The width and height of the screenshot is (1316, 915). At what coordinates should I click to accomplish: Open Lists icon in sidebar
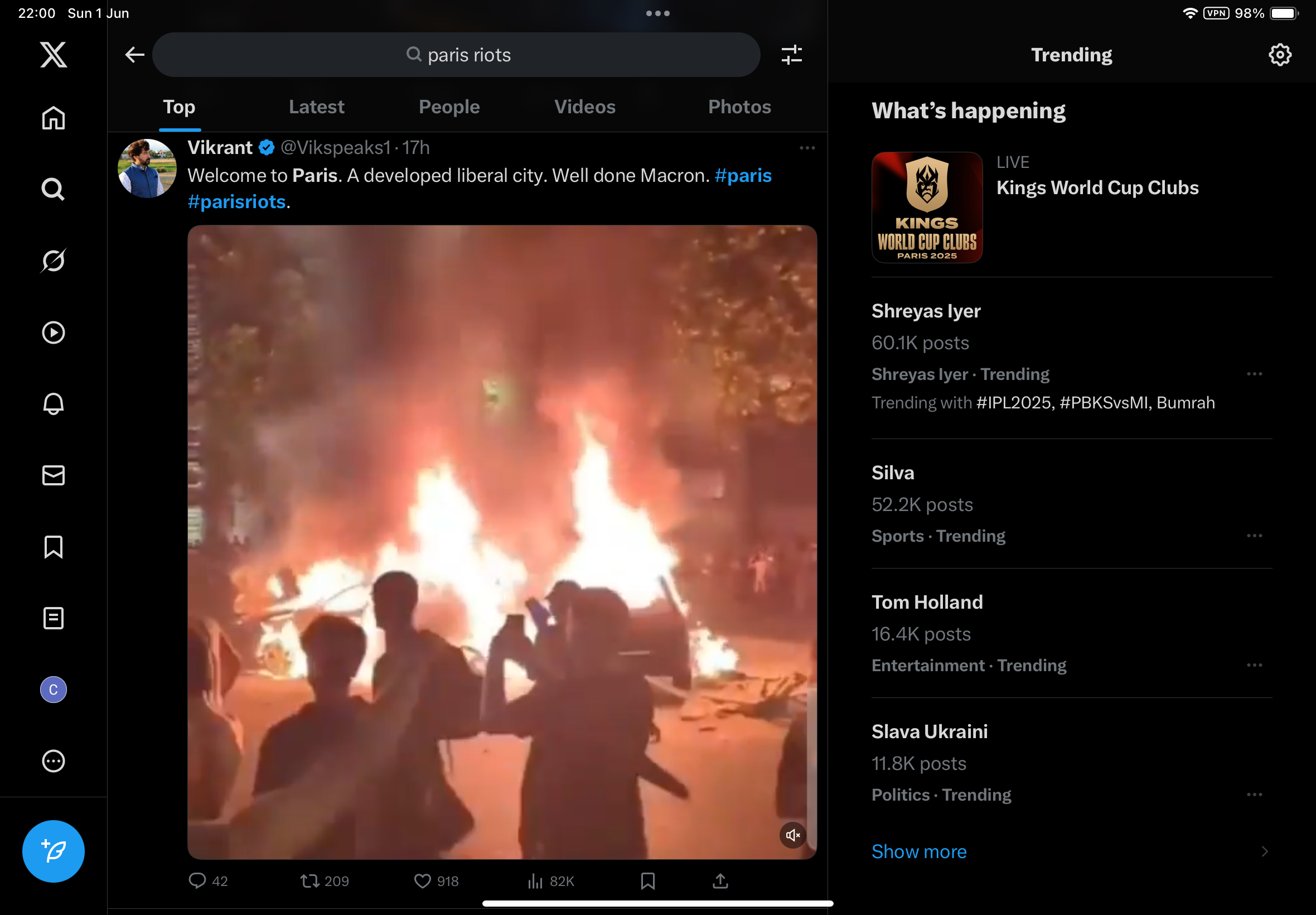(x=54, y=618)
